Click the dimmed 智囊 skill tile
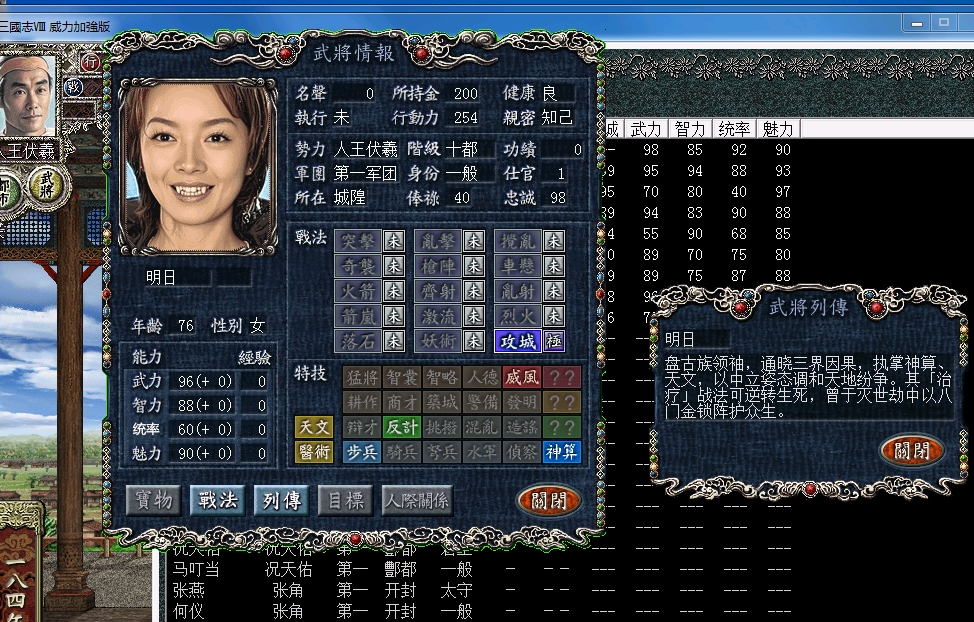Image resolution: width=974 pixels, height=622 pixels. point(401,377)
